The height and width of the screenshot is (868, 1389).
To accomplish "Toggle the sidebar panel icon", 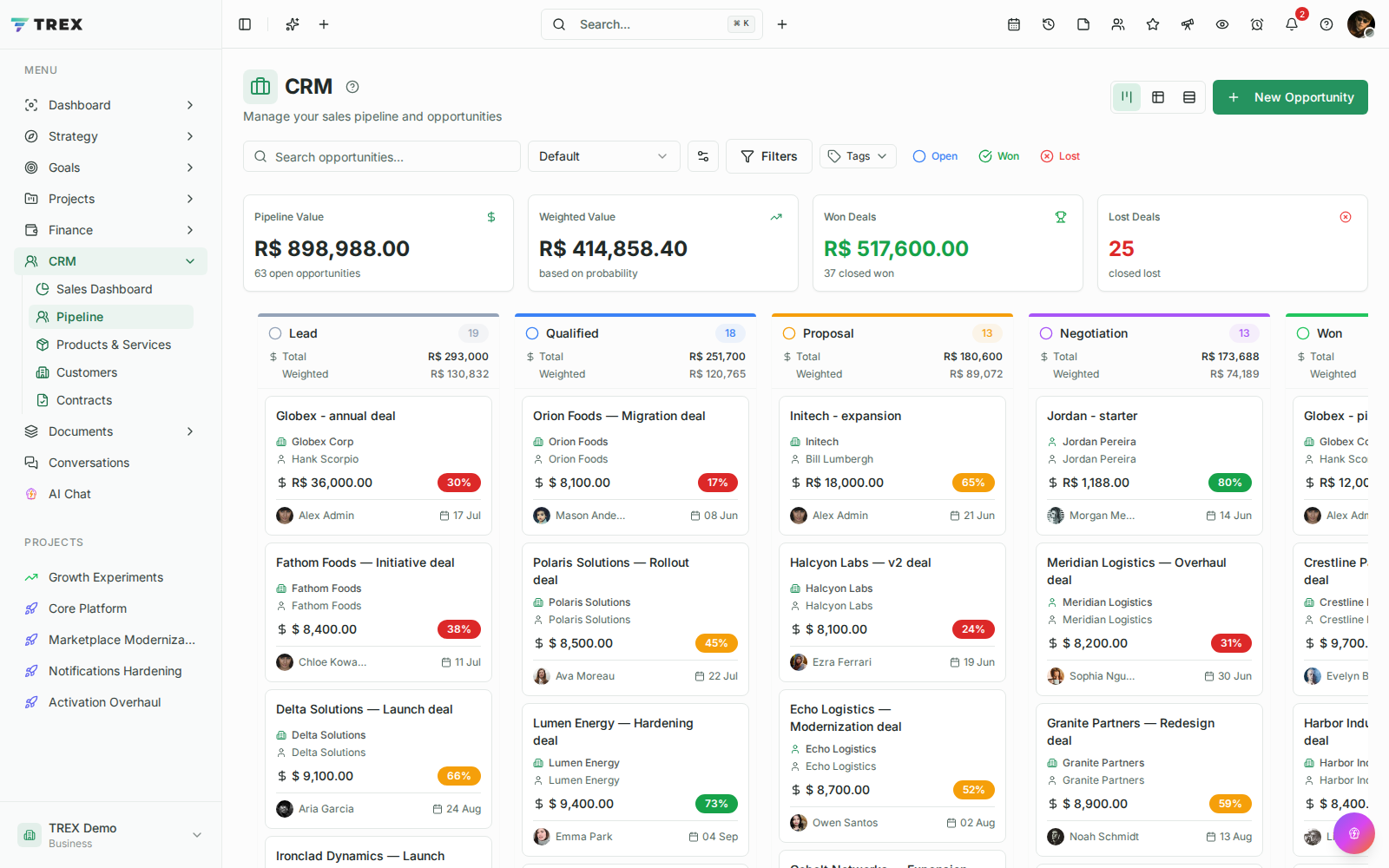I will click(x=245, y=24).
